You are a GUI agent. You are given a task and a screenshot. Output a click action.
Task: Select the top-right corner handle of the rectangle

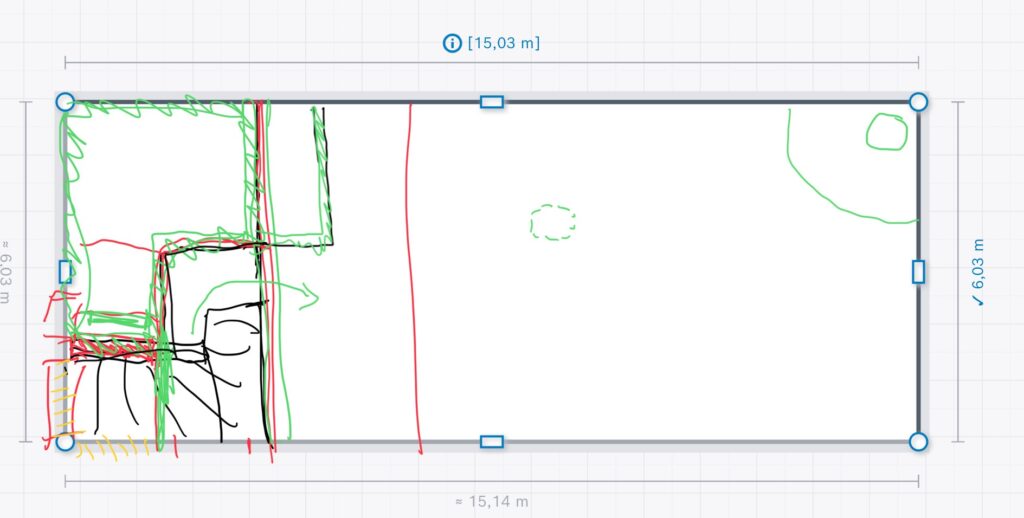(918, 102)
